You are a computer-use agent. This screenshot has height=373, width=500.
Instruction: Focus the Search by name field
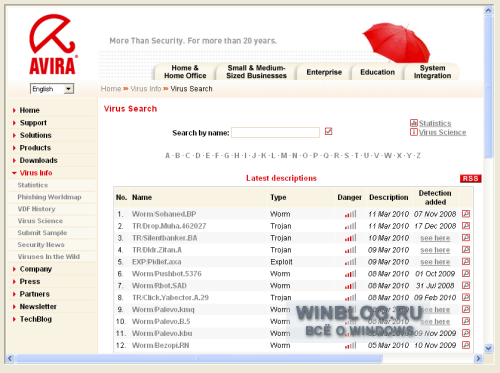[x=275, y=132]
